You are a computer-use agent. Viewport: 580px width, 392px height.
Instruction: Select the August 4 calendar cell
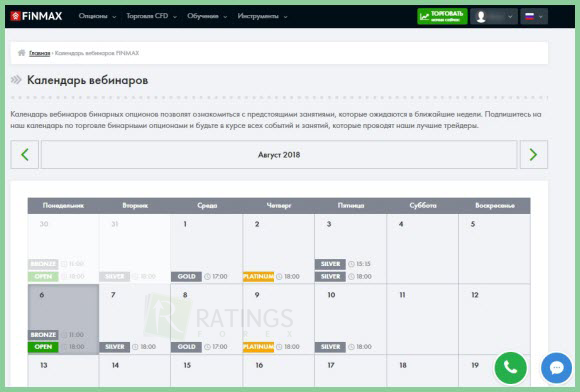(422, 249)
